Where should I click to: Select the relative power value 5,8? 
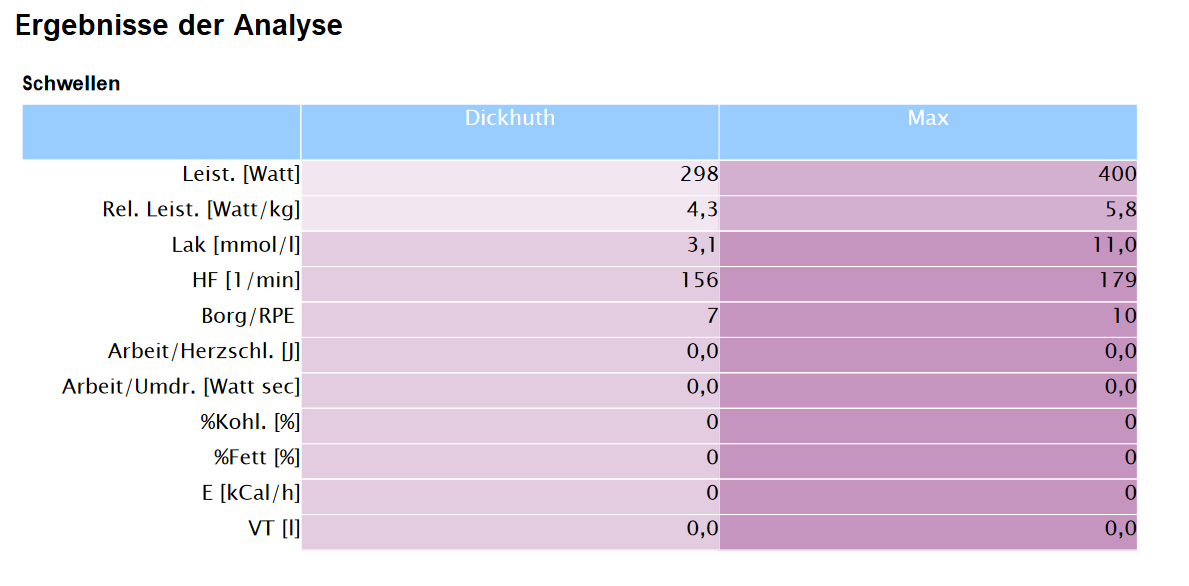(x=1122, y=210)
